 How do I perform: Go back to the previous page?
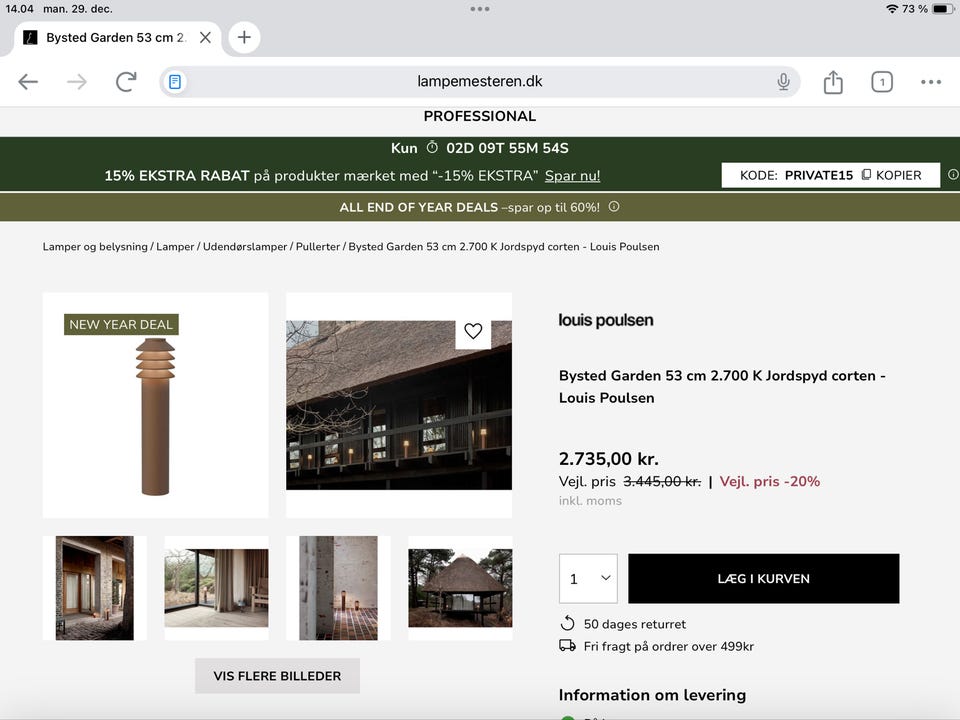pyautogui.click(x=28, y=81)
